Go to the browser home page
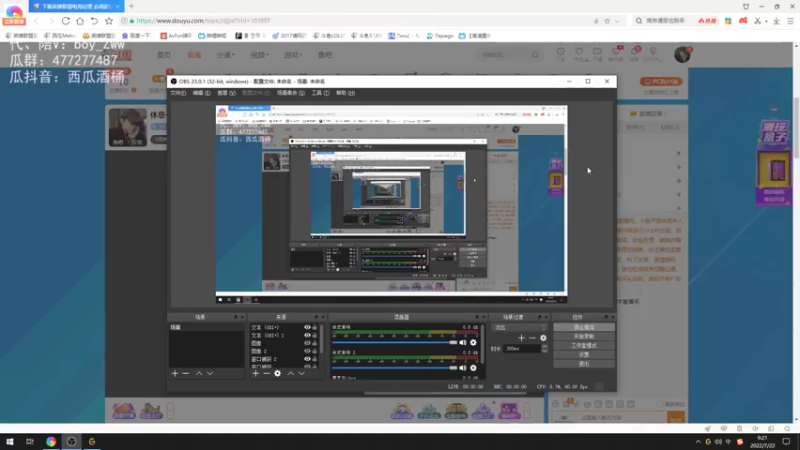 tap(80, 21)
